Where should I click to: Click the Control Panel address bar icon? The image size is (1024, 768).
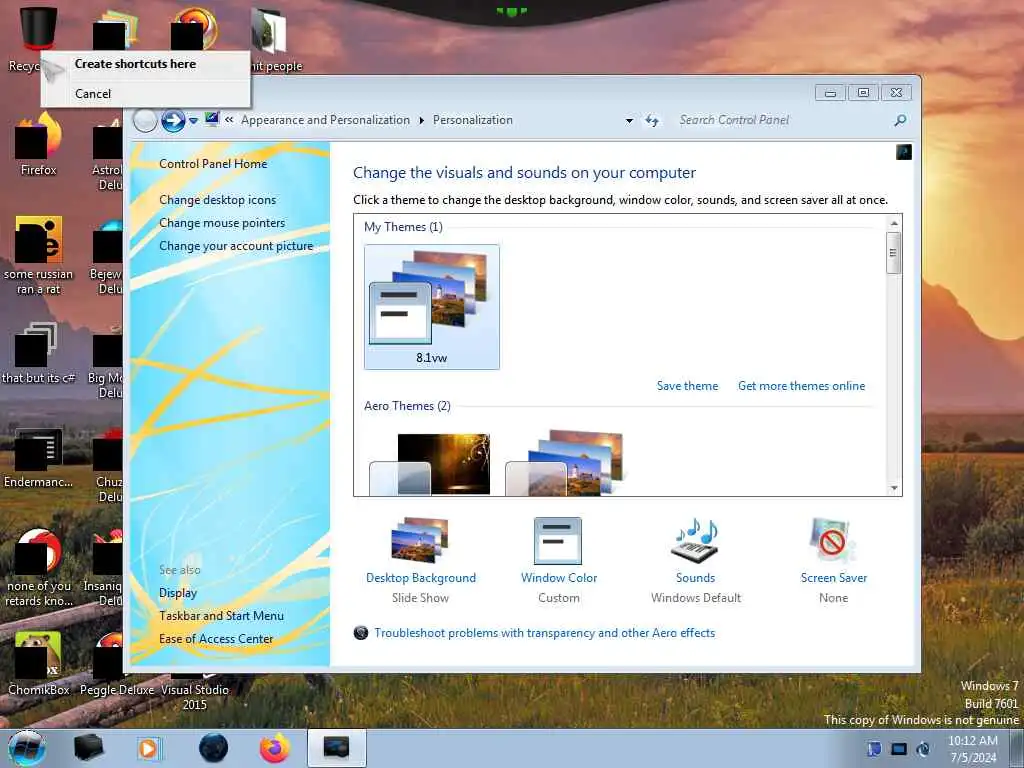(x=212, y=120)
